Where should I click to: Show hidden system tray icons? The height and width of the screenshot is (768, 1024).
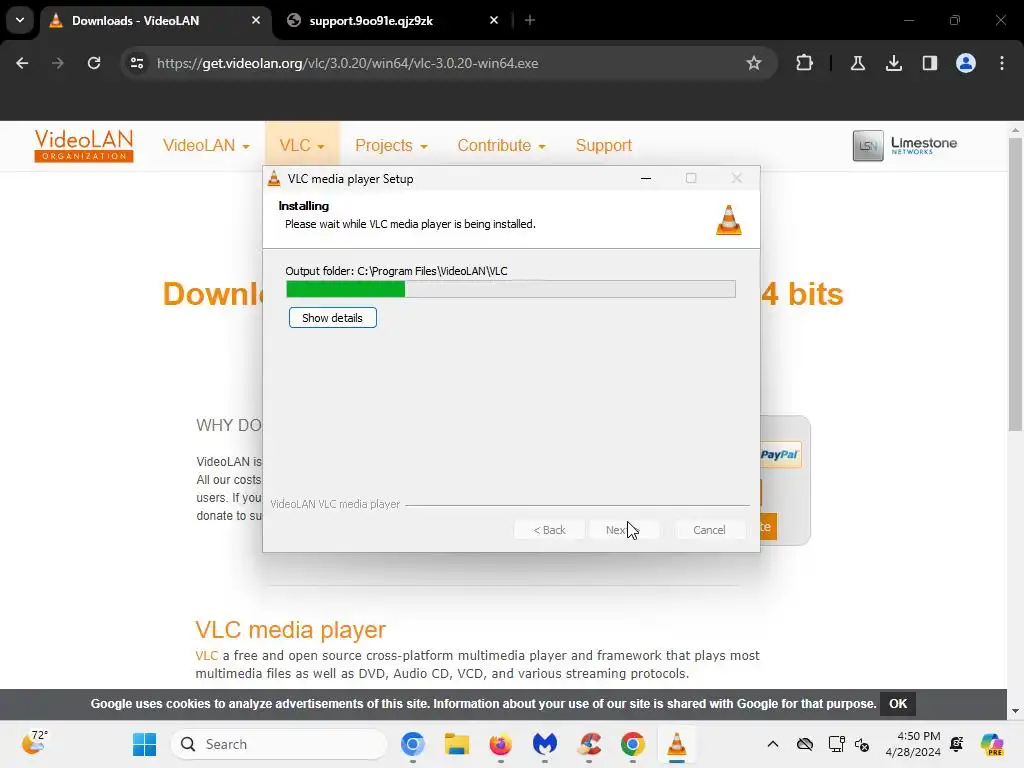[x=773, y=744]
